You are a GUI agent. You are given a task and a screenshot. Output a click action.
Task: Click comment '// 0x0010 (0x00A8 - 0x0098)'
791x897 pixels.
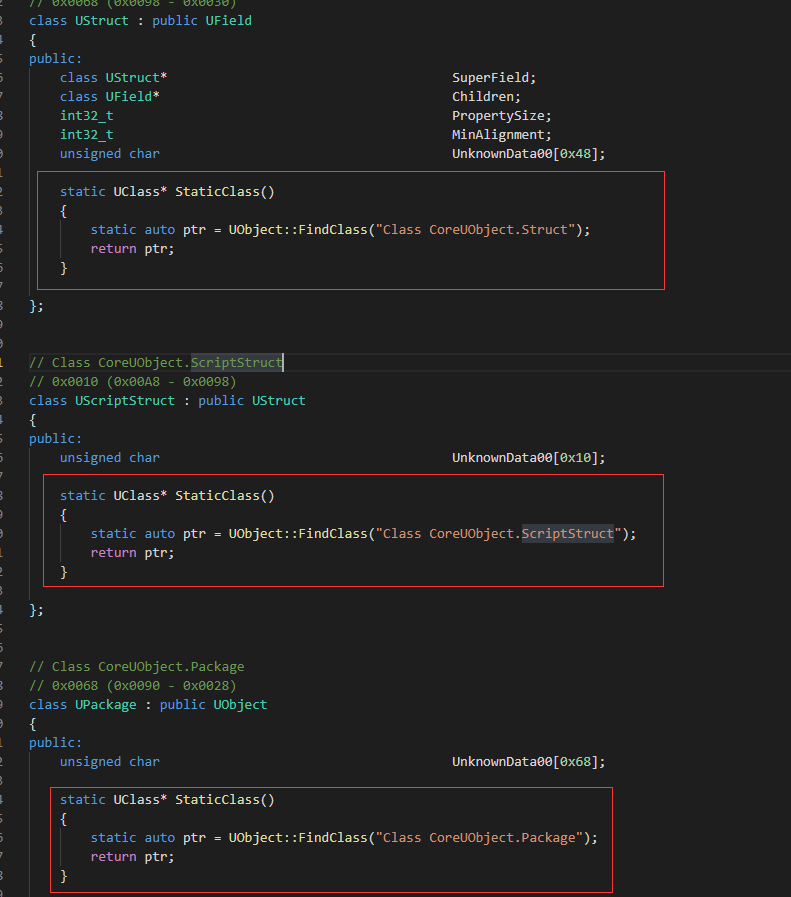coord(133,382)
